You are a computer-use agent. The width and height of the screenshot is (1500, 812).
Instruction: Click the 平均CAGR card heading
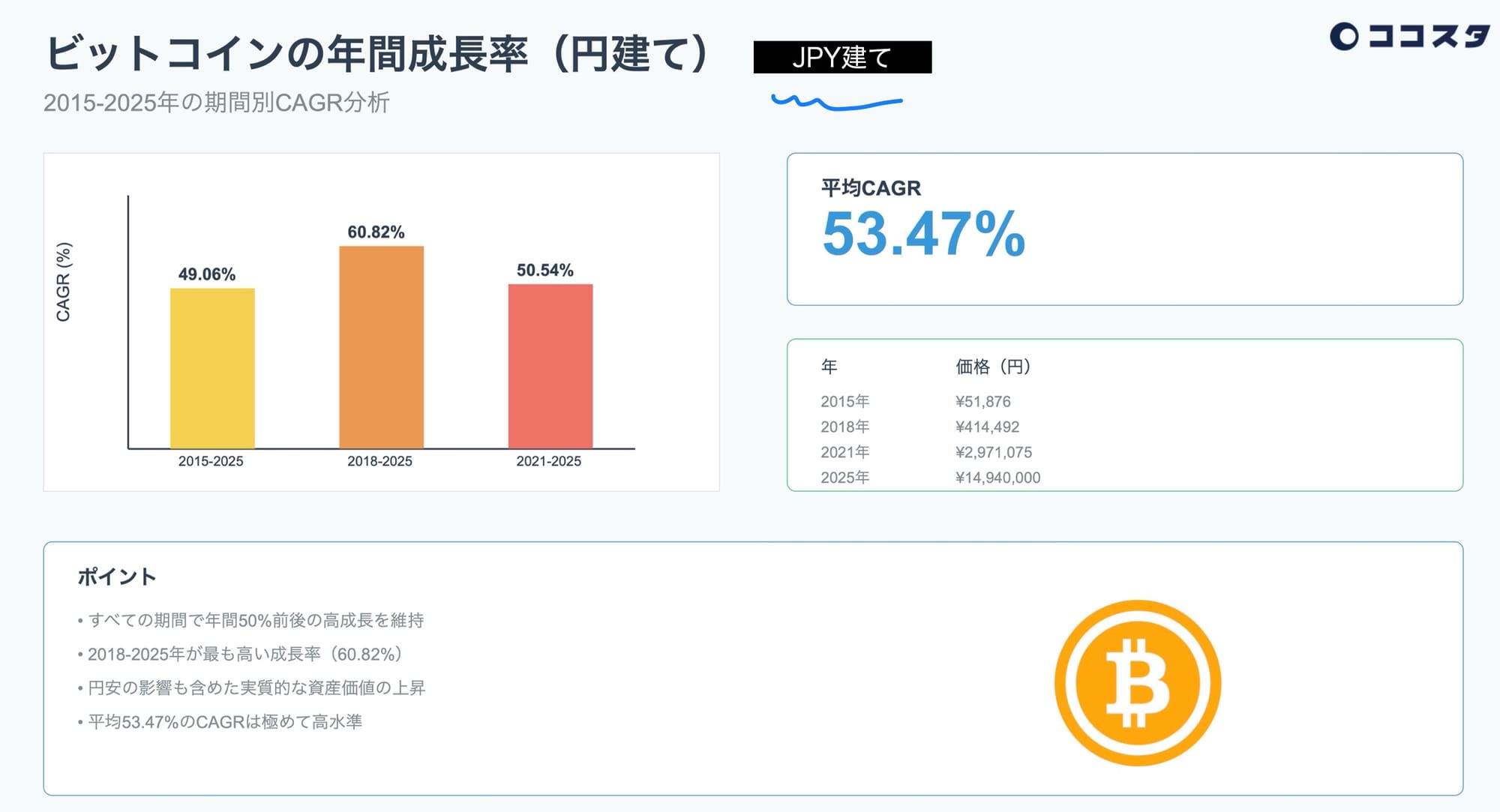pyautogui.click(x=871, y=187)
